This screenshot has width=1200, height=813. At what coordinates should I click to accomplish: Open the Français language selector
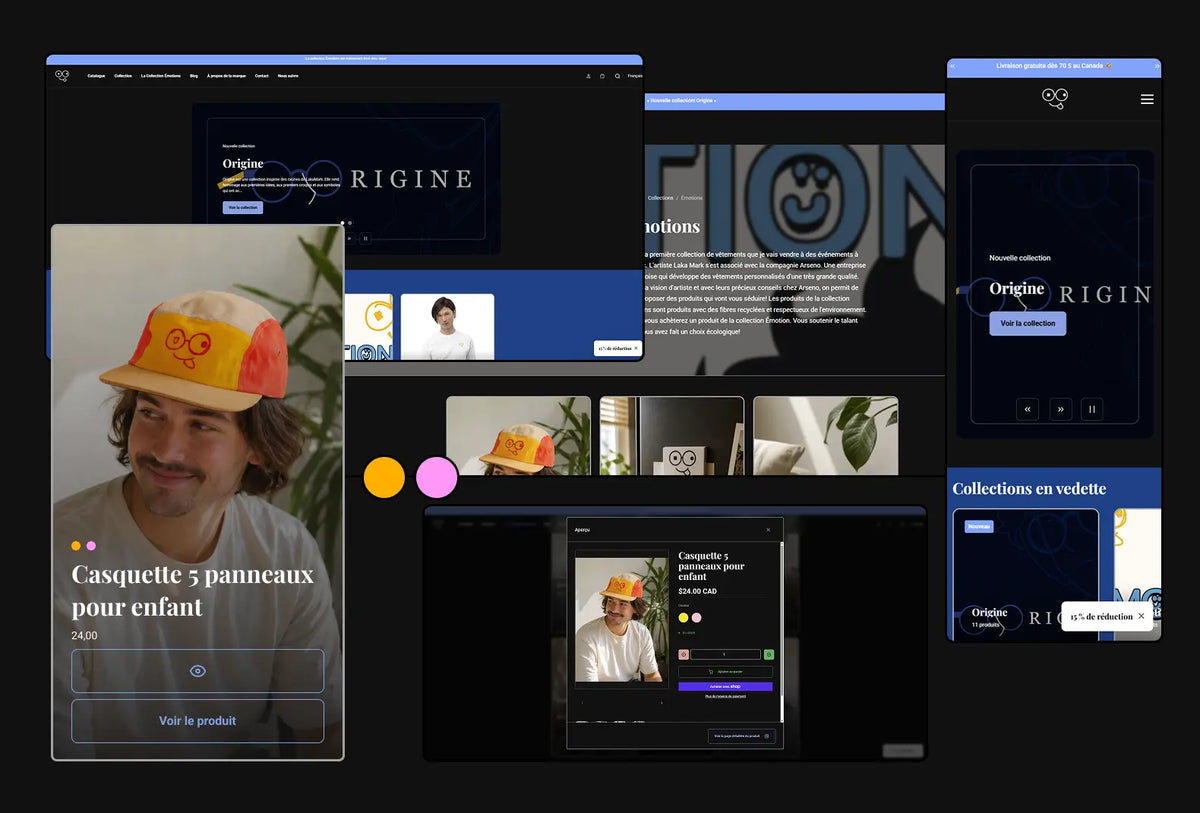coord(635,76)
